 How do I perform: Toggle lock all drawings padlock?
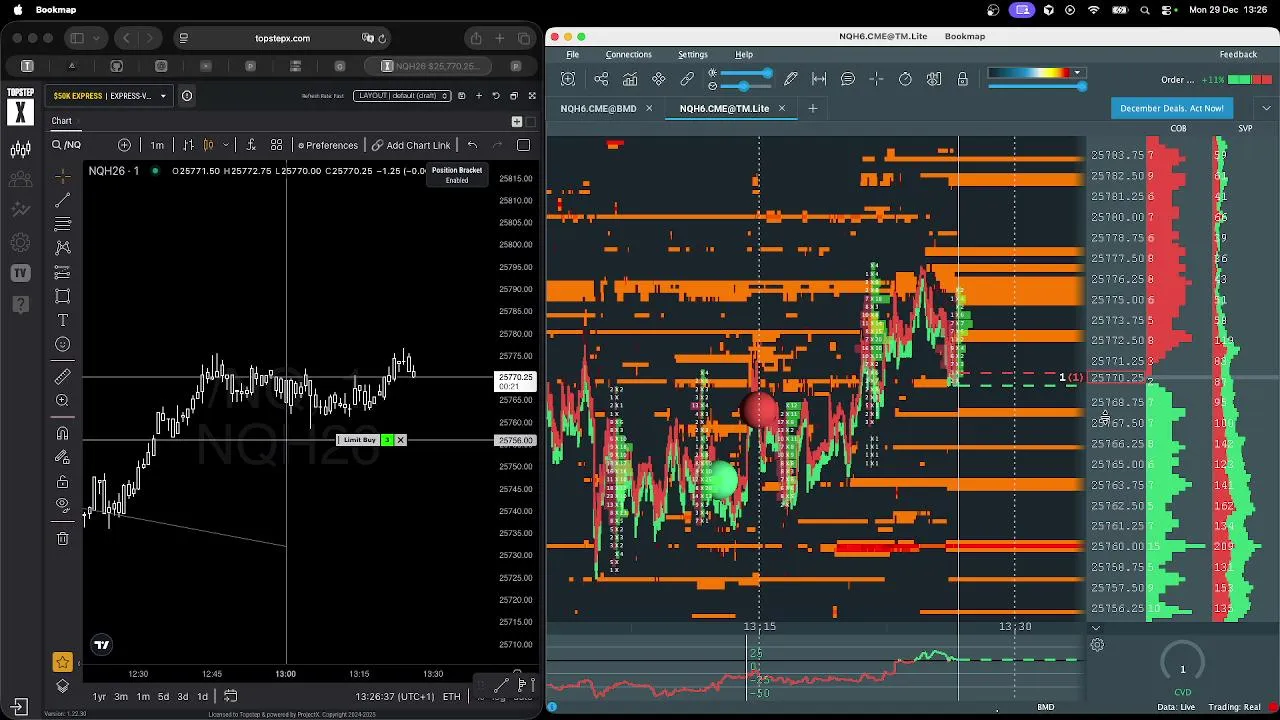point(62,481)
